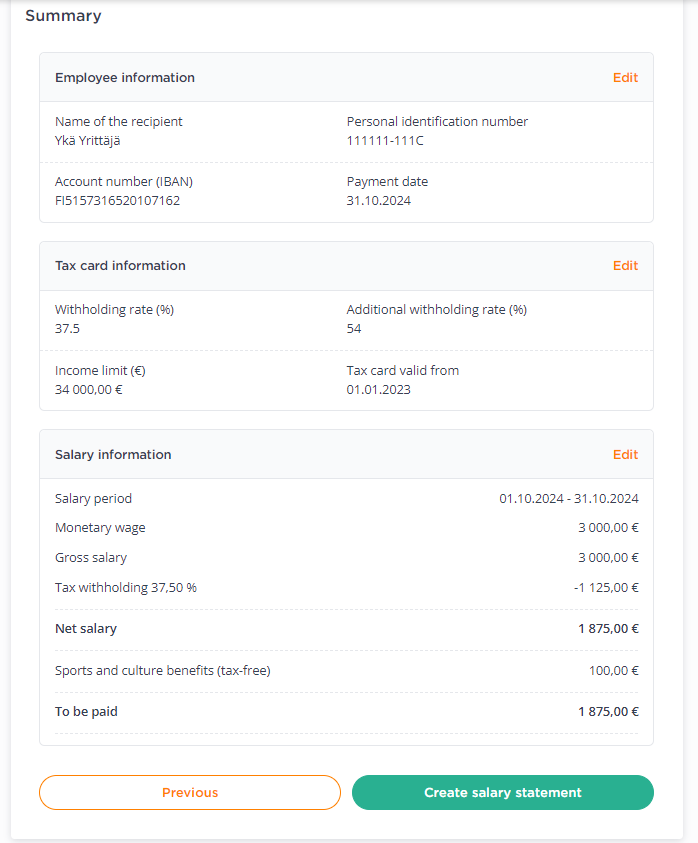
Task: Click the personal identification number value
Action: tap(385, 141)
